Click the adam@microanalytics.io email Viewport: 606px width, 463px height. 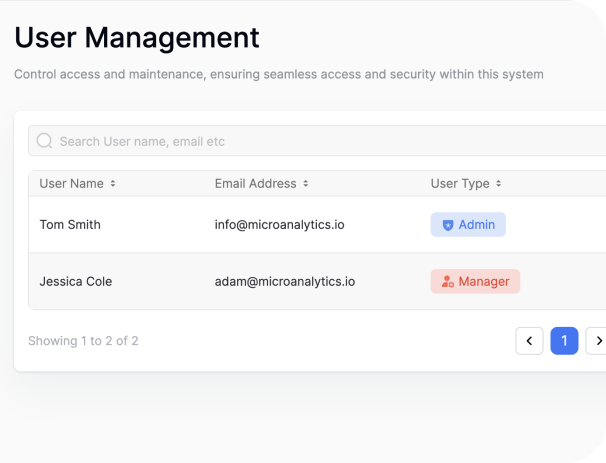coord(285,281)
